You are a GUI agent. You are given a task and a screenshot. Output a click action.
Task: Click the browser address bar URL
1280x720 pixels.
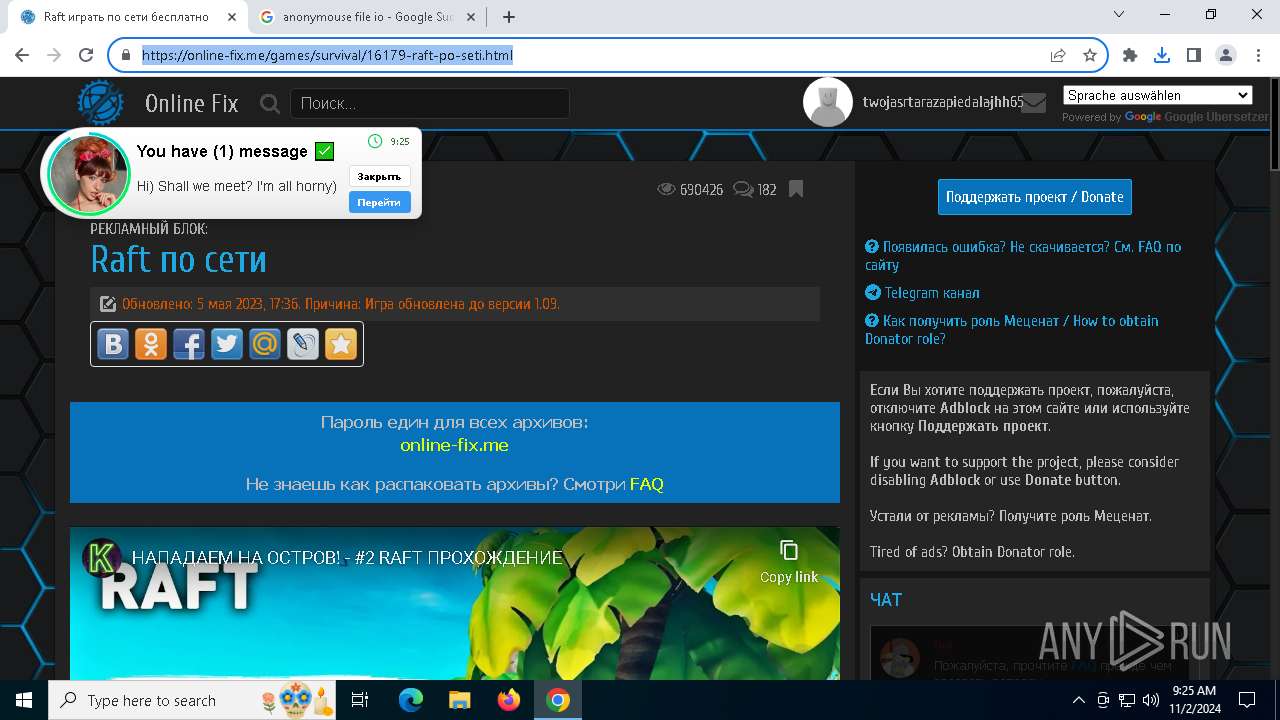(327, 55)
